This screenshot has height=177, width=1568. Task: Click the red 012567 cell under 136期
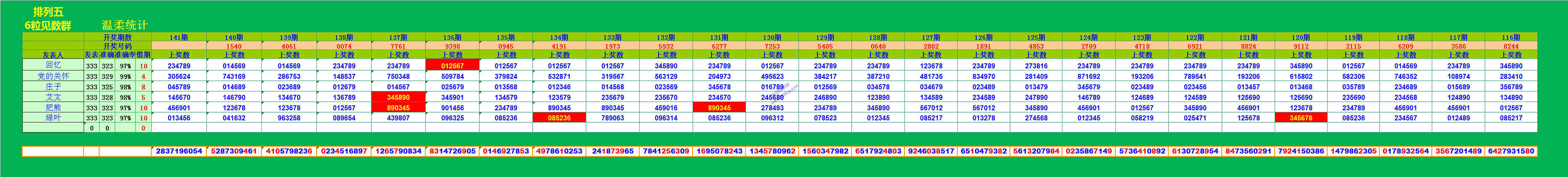click(452, 66)
